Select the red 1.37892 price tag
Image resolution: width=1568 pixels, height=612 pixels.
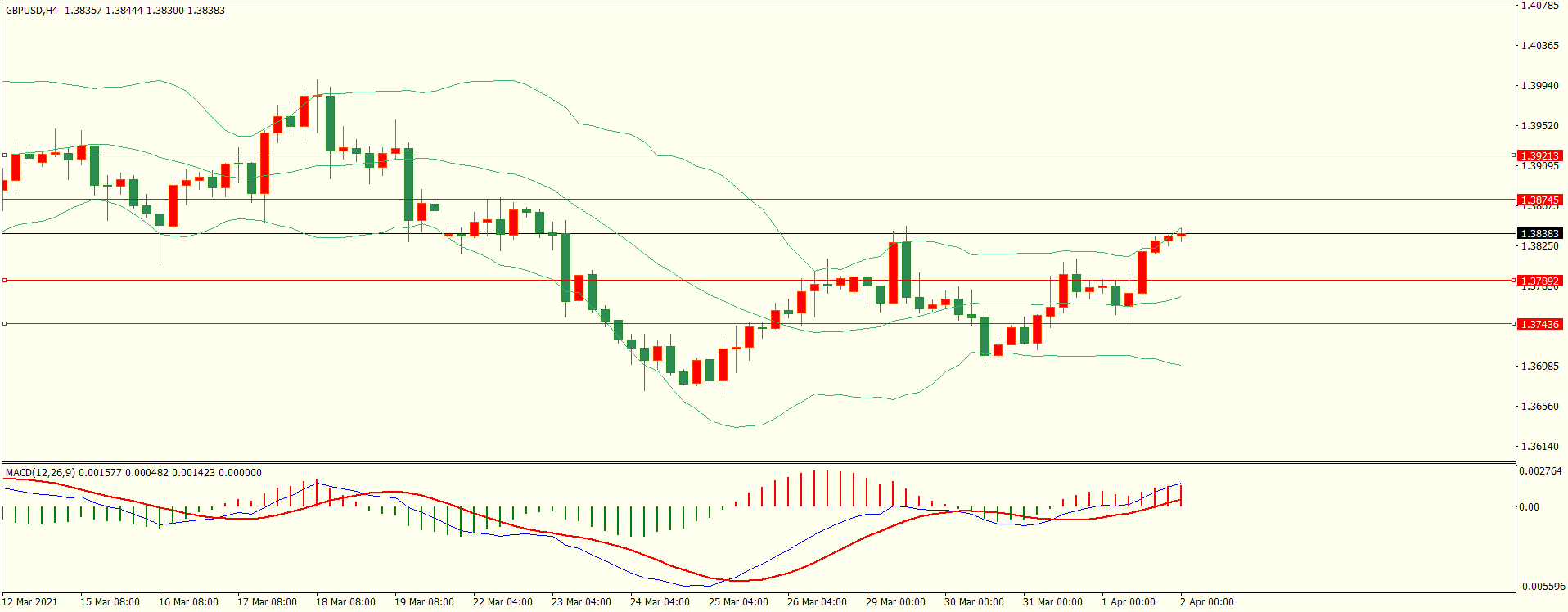click(1540, 281)
